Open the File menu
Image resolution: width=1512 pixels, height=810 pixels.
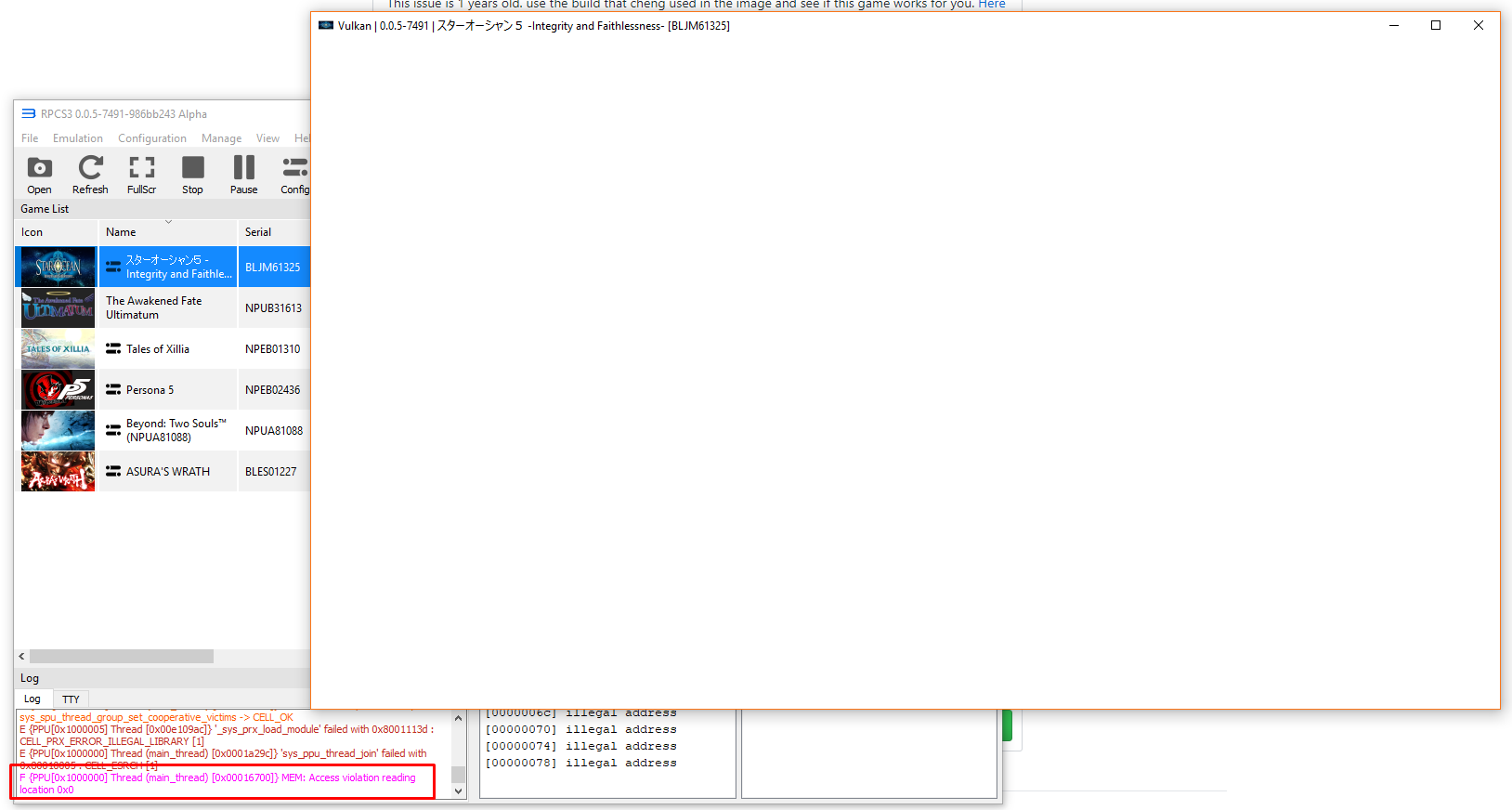click(30, 138)
